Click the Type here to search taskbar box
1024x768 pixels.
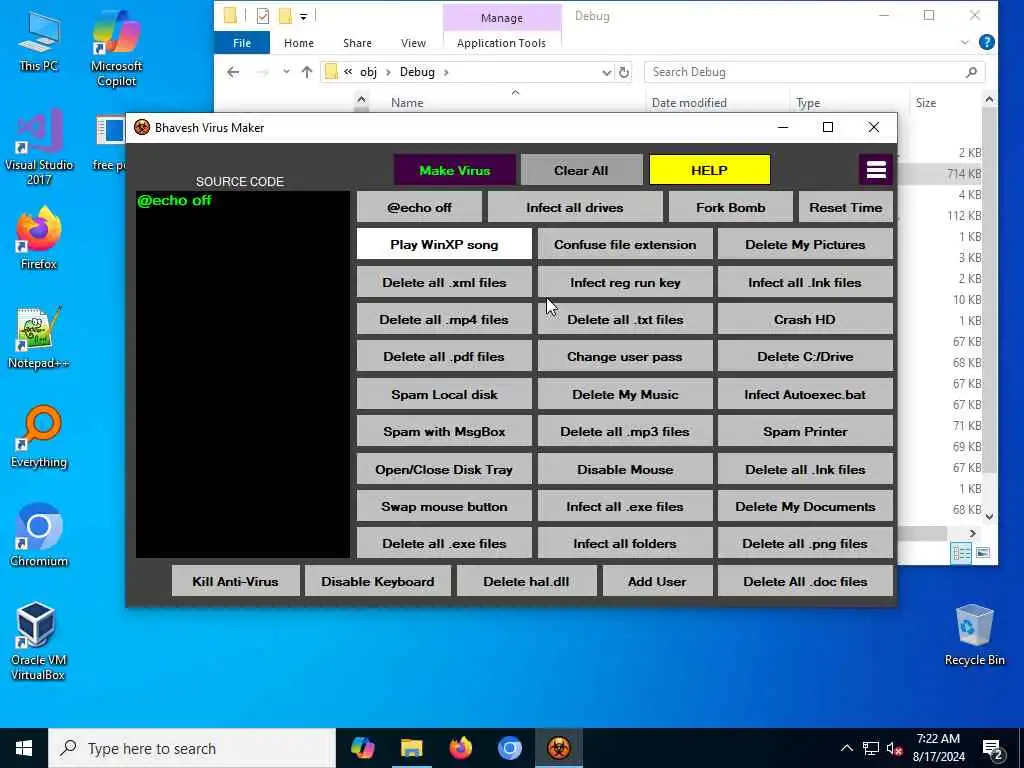coord(192,748)
